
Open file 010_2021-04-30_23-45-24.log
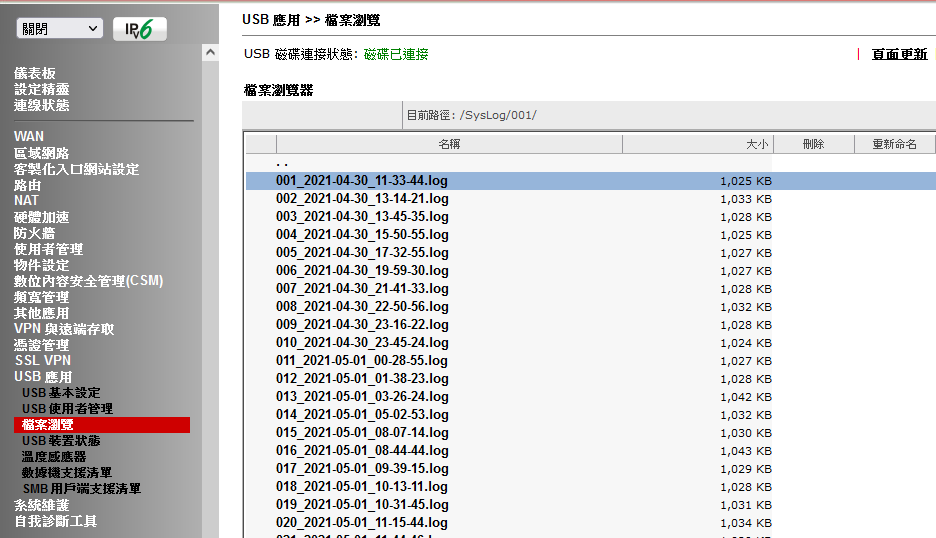pos(362,343)
